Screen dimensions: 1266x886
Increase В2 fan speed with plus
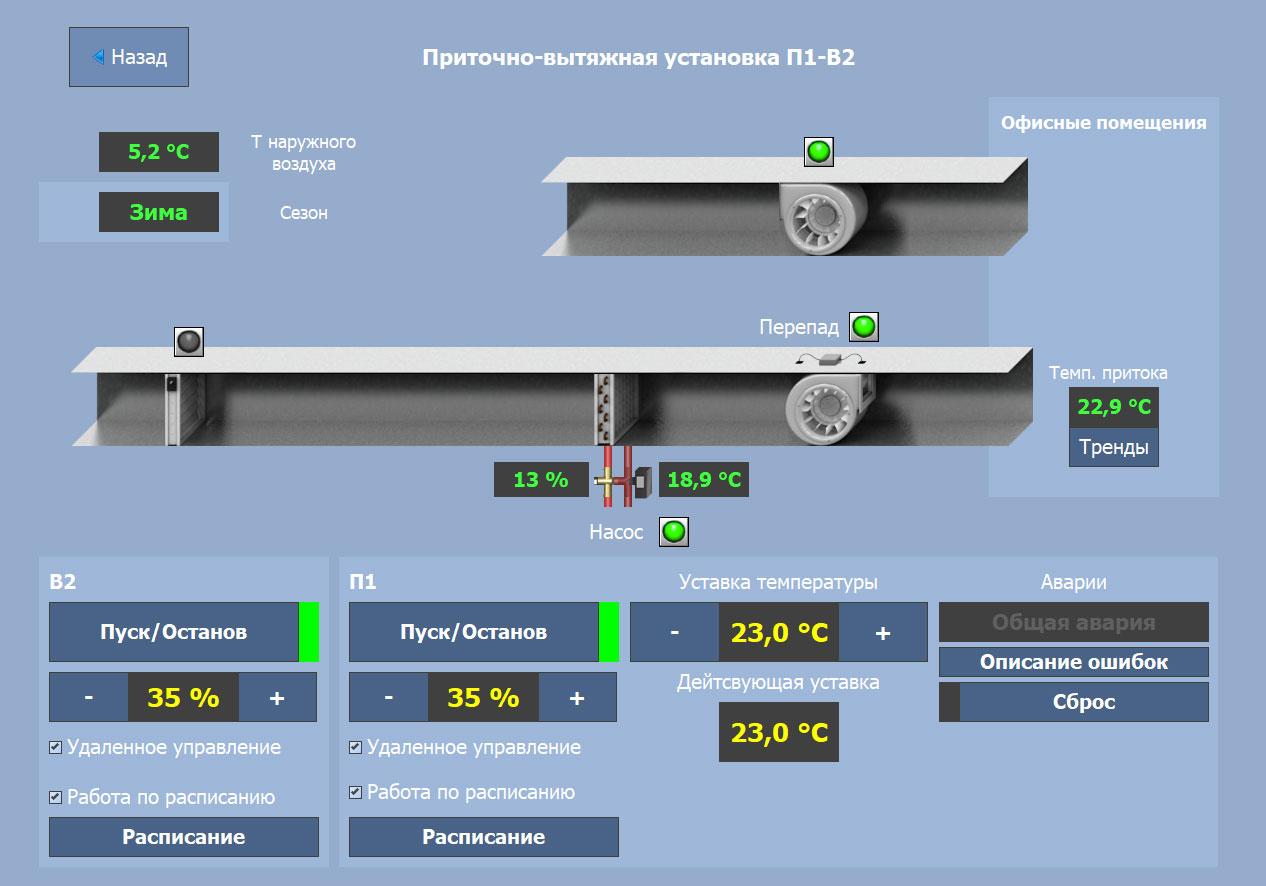[277, 697]
